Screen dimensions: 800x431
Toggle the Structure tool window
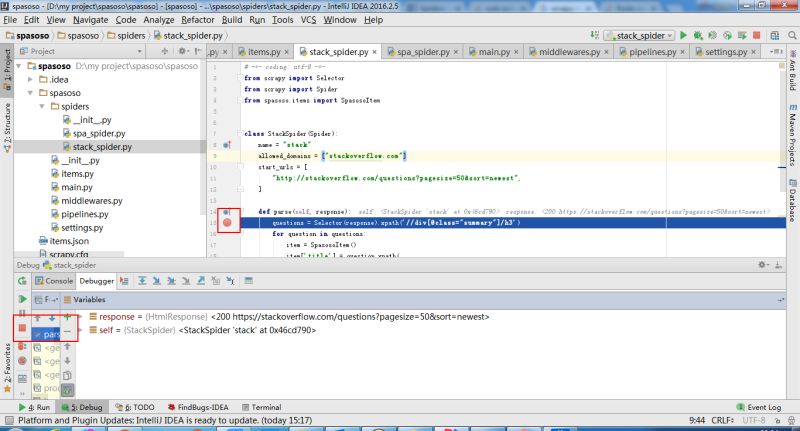tap(7, 128)
